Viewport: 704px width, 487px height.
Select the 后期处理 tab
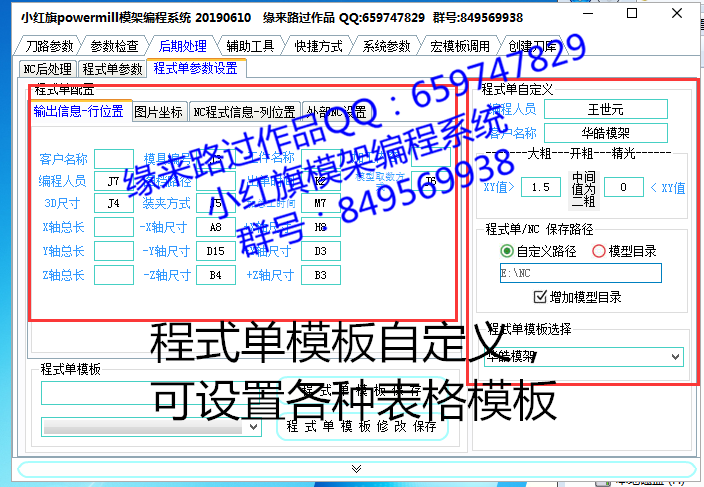[183, 46]
